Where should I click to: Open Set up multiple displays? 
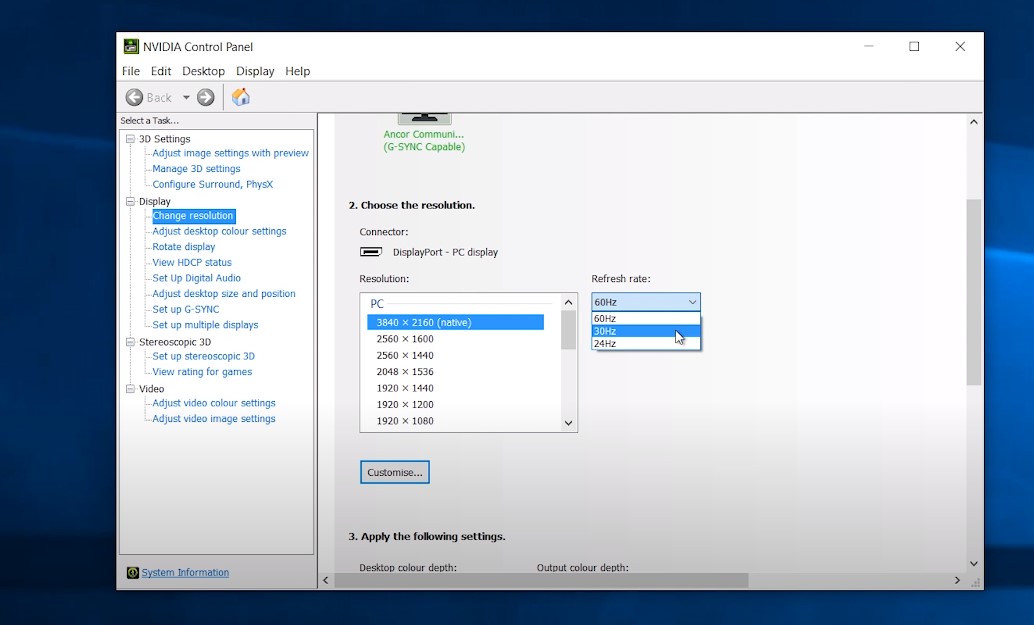tap(205, 325)
